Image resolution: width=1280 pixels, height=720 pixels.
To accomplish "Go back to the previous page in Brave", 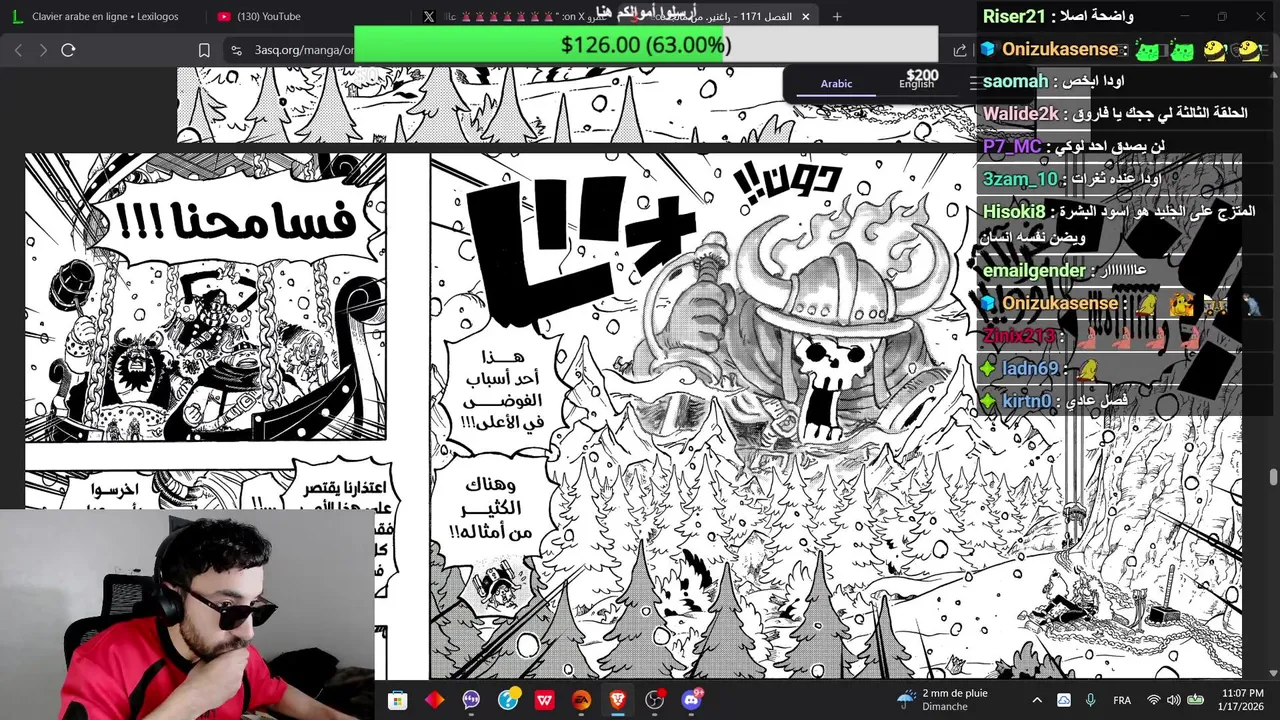I will 18,50.
